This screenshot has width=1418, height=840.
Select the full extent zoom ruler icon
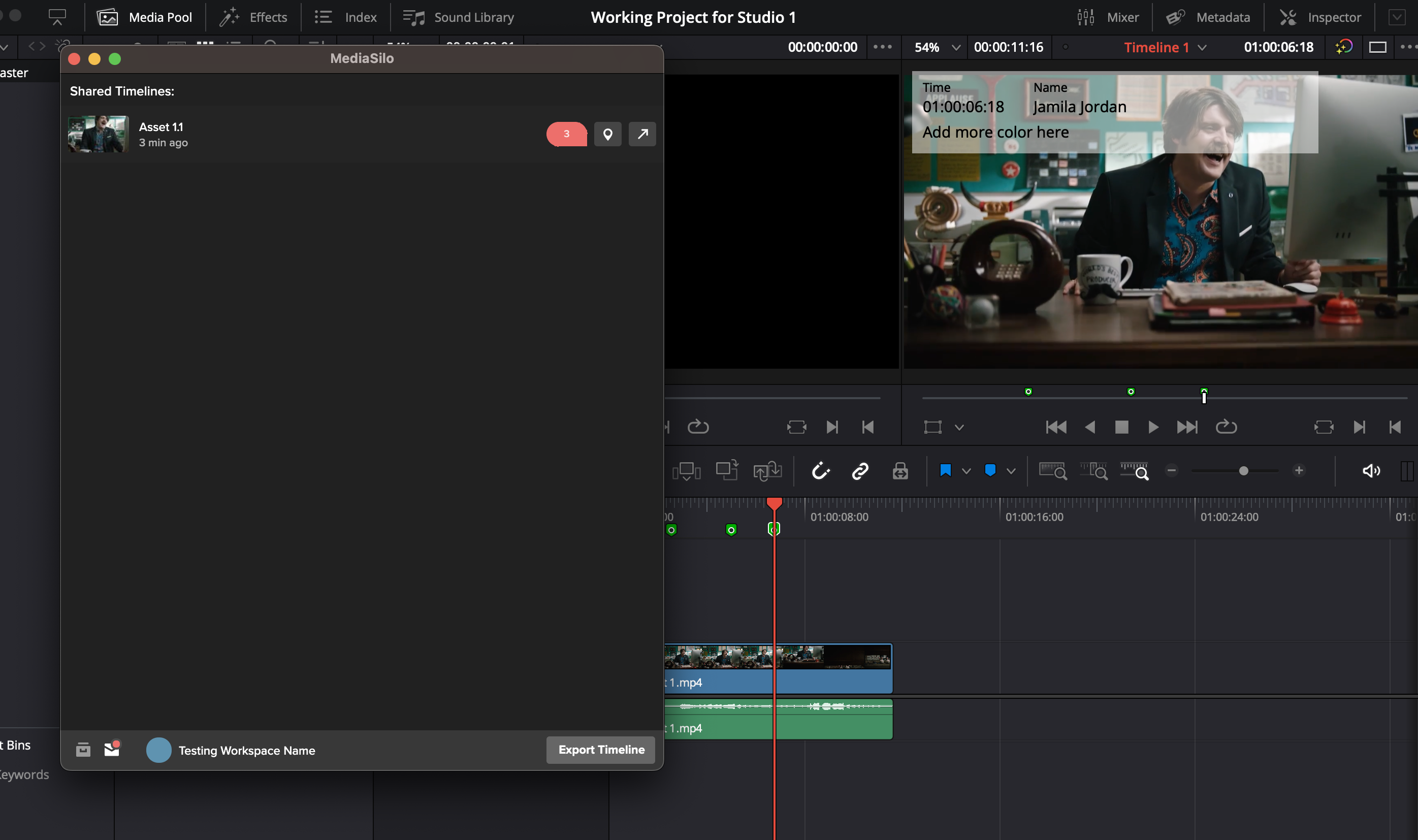click(1052, 470)
